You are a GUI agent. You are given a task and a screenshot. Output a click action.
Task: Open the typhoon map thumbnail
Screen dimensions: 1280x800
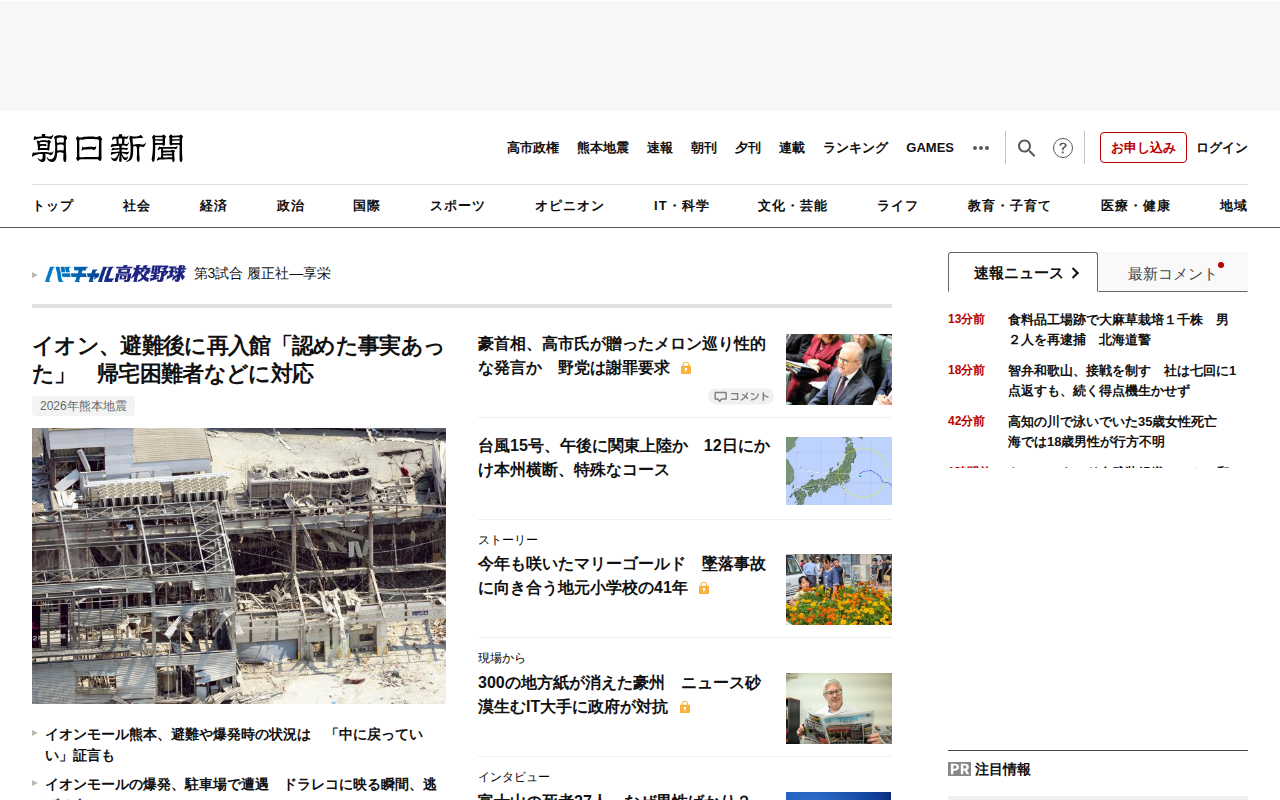click(839, 471)
